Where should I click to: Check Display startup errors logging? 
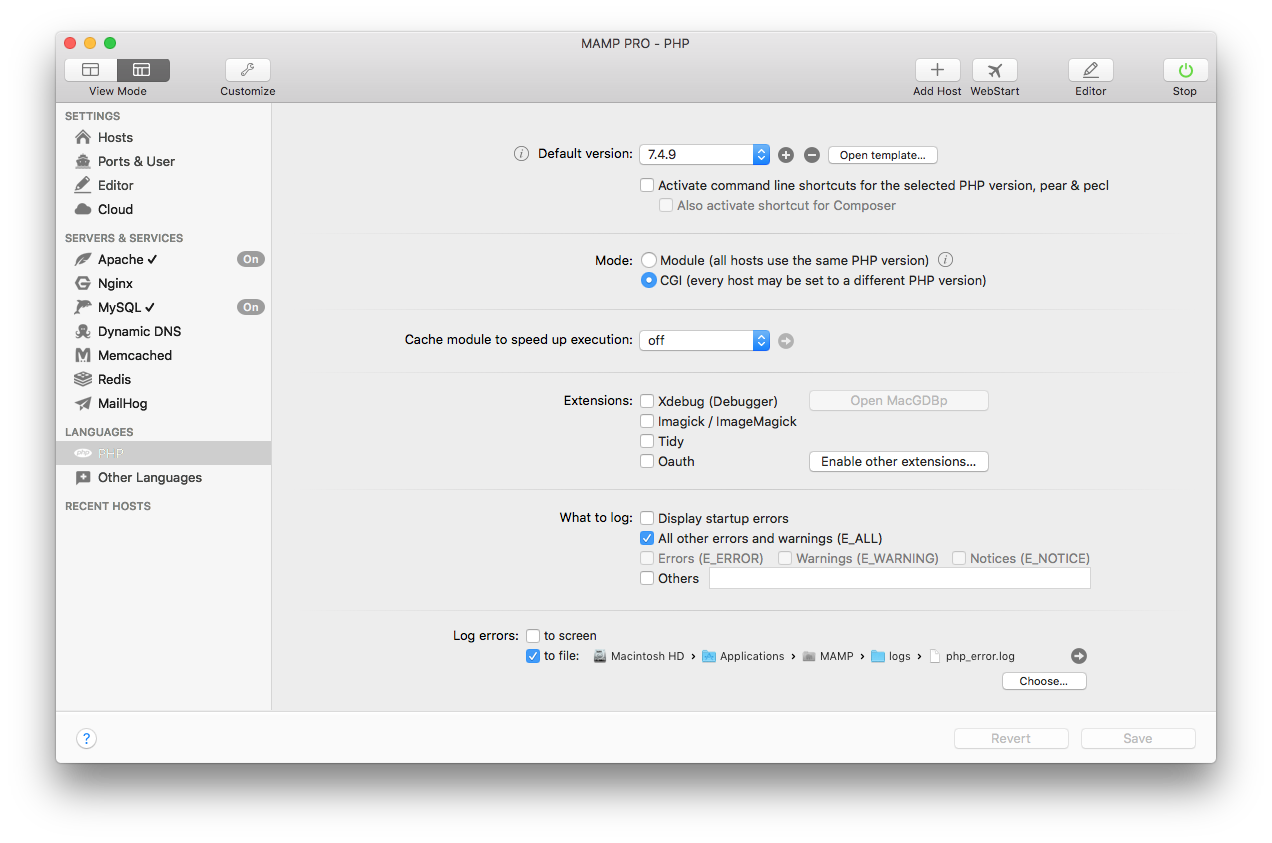[x=647, y=518]
